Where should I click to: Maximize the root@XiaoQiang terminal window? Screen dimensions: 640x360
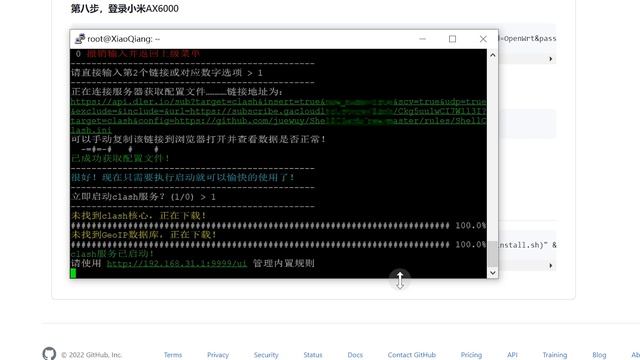452,39
